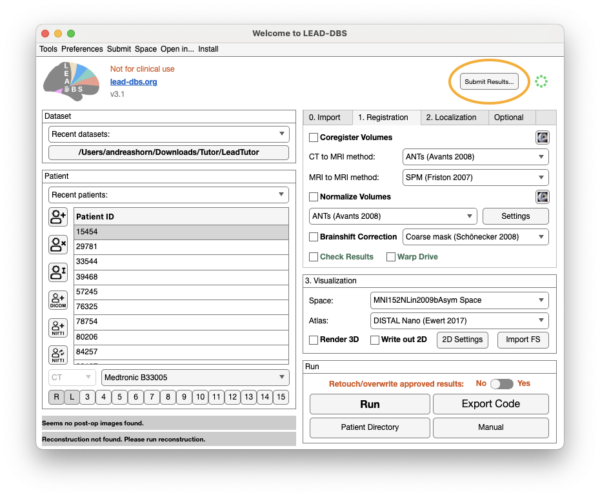Click the icon beside Normalize Volumes
This screenshot has width=600, height=497.
542,197
